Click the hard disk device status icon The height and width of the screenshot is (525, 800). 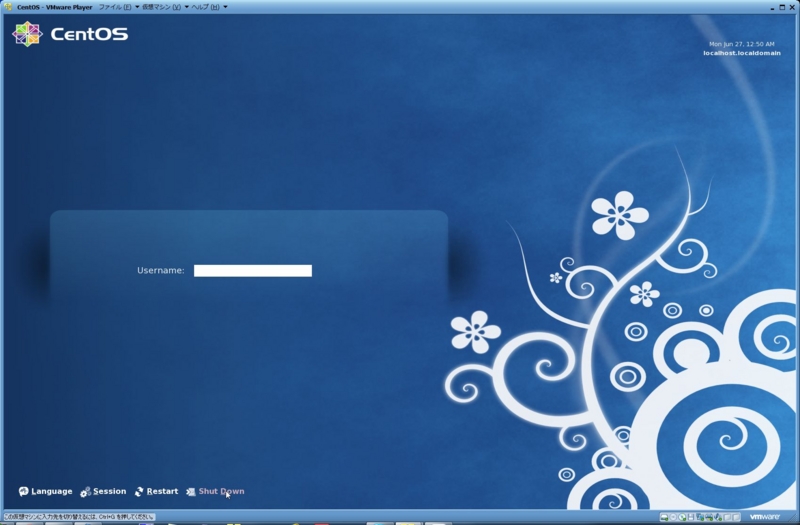[664, 517]
